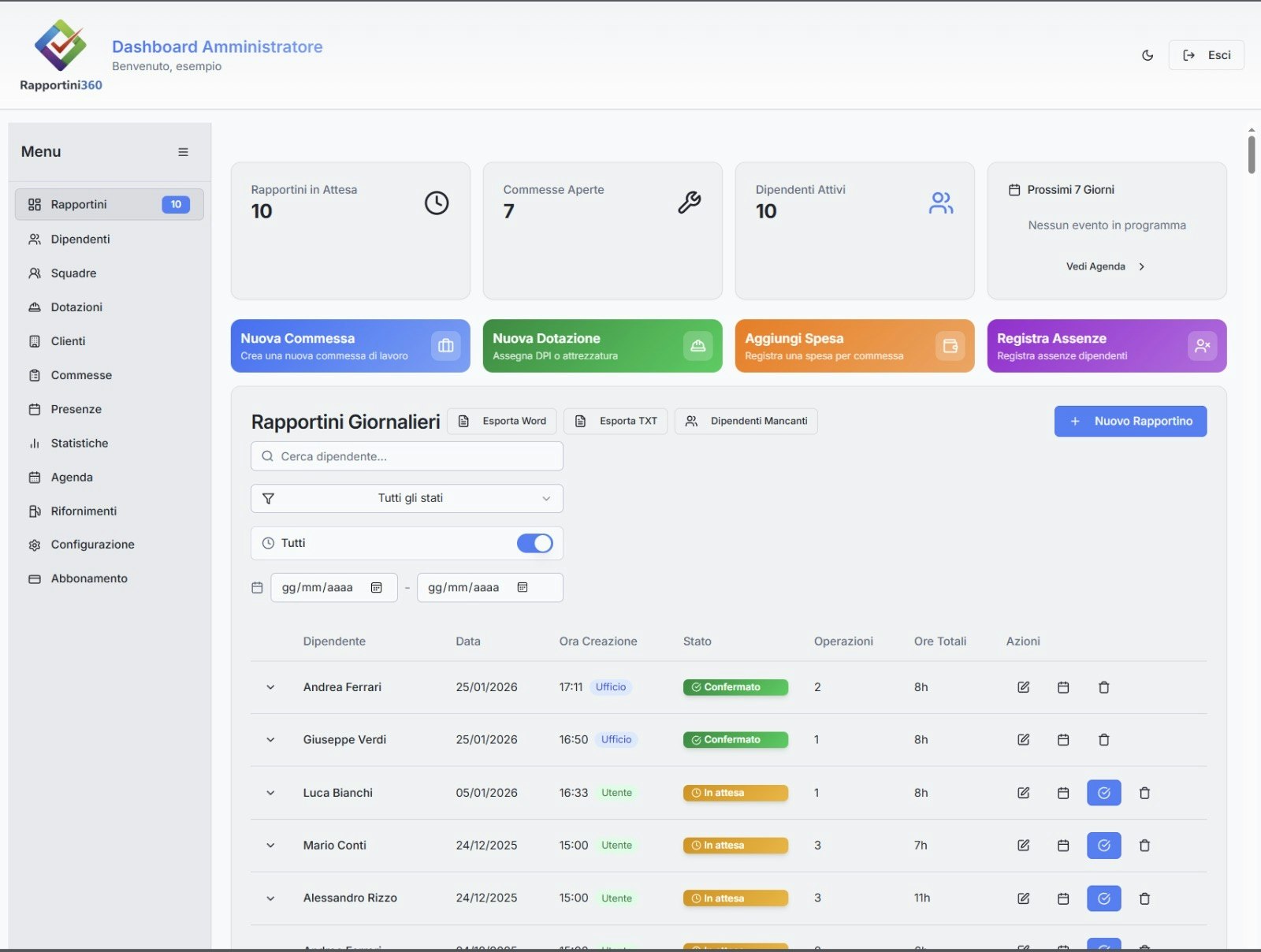Click the Esci logout button
The height and width of the screenshot is (952, 1261).
(x=1207, y=55)
